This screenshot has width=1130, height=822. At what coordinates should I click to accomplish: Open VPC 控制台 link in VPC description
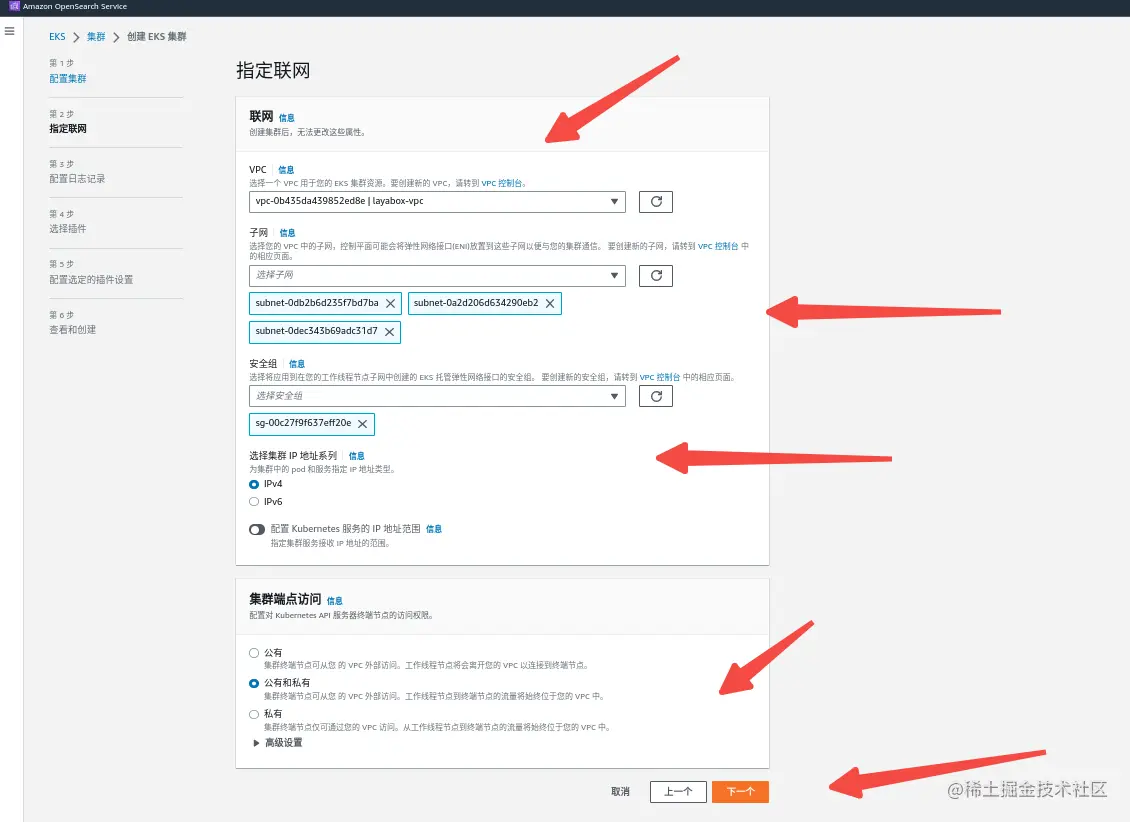click(x=502, y=183)
